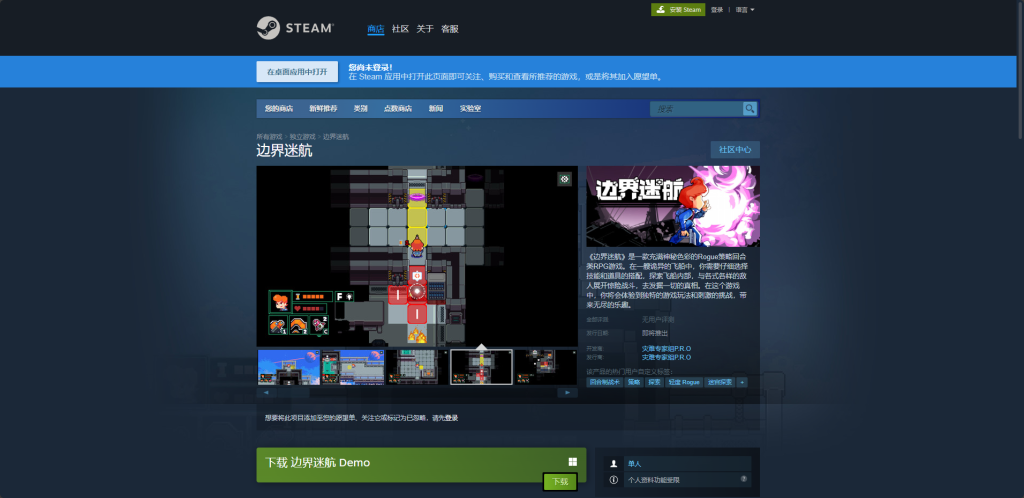1024x498 pixels.
Task: Click the info icon beside 个人资料功能受限
Action: pos(613,480)
